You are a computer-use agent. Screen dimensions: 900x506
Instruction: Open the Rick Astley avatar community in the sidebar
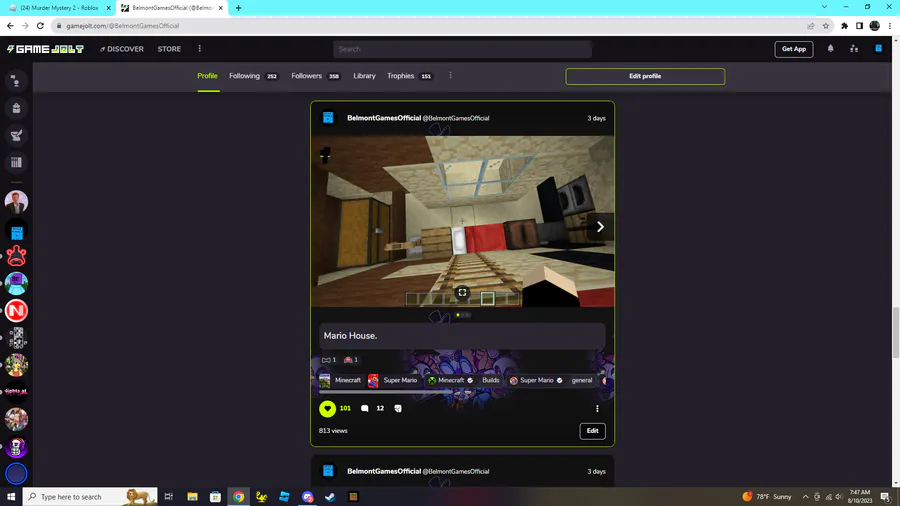(16, 202)
